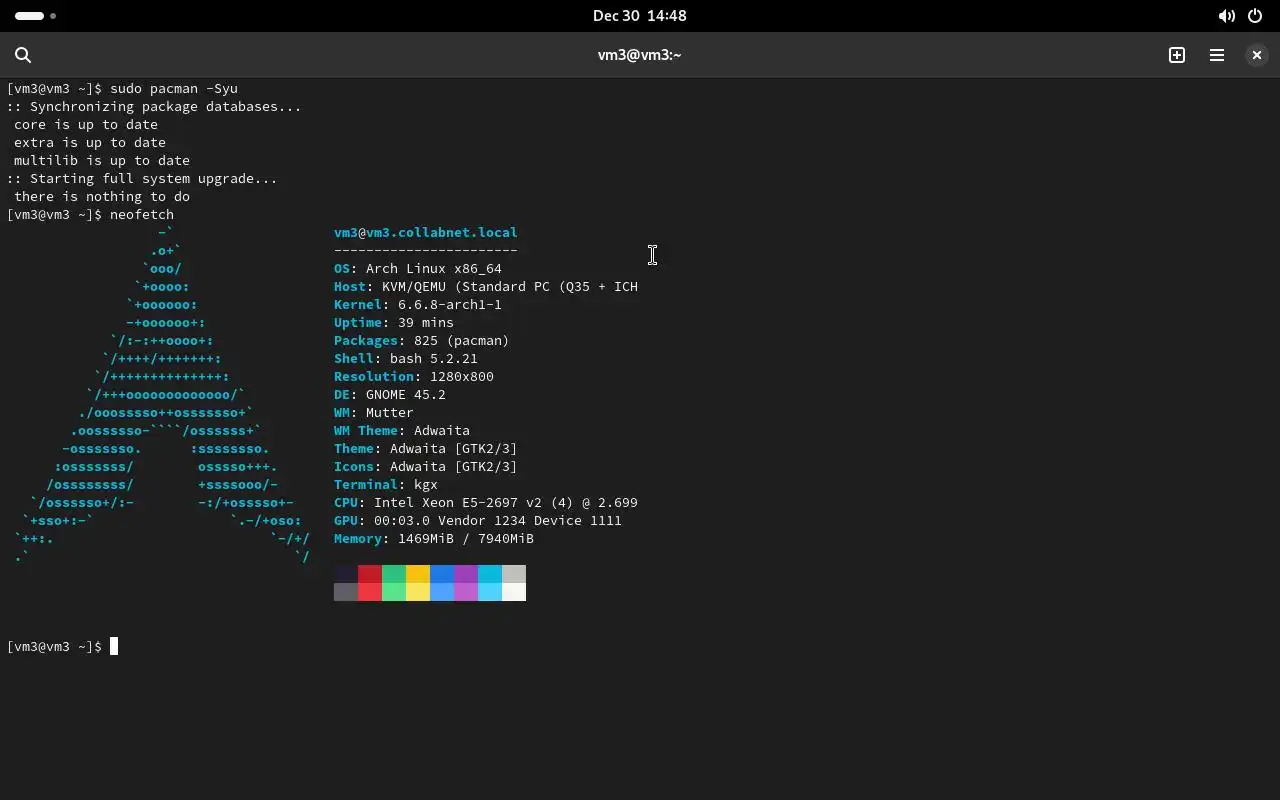Viewport: 1280px width, 800px height.
Task: Click 'there is nothing to do' line
Action: (x=102, y=196)
